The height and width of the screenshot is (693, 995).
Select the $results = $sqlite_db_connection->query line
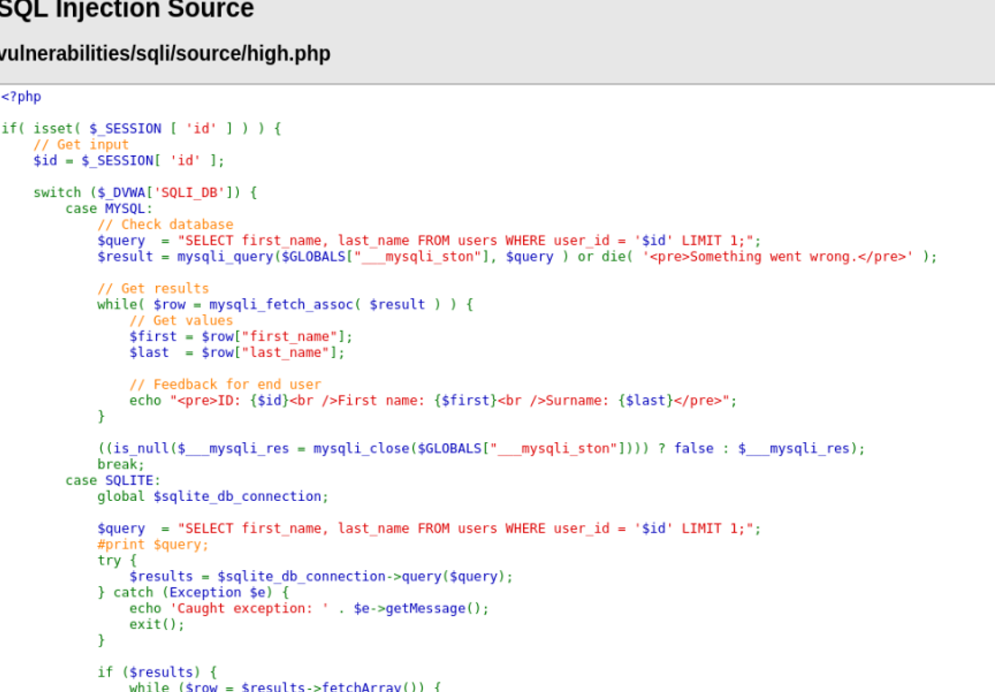320,576
